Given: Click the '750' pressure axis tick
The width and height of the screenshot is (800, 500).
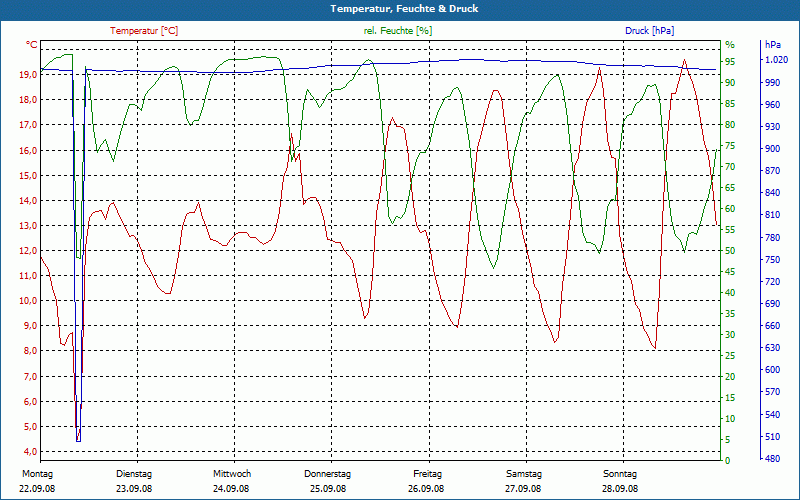Looking at the screenshot, I should (x=773, y=259).
